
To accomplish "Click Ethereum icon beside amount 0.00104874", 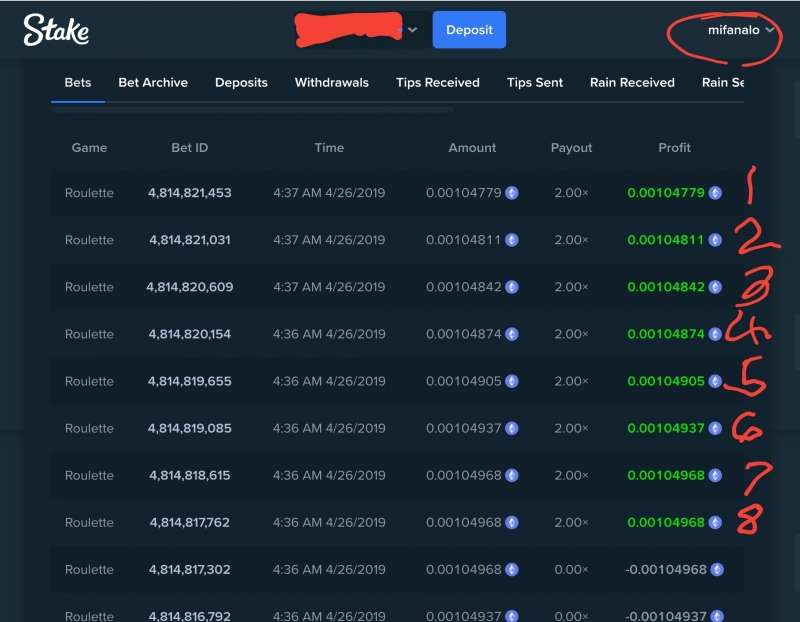I will [x=512, y=334].
